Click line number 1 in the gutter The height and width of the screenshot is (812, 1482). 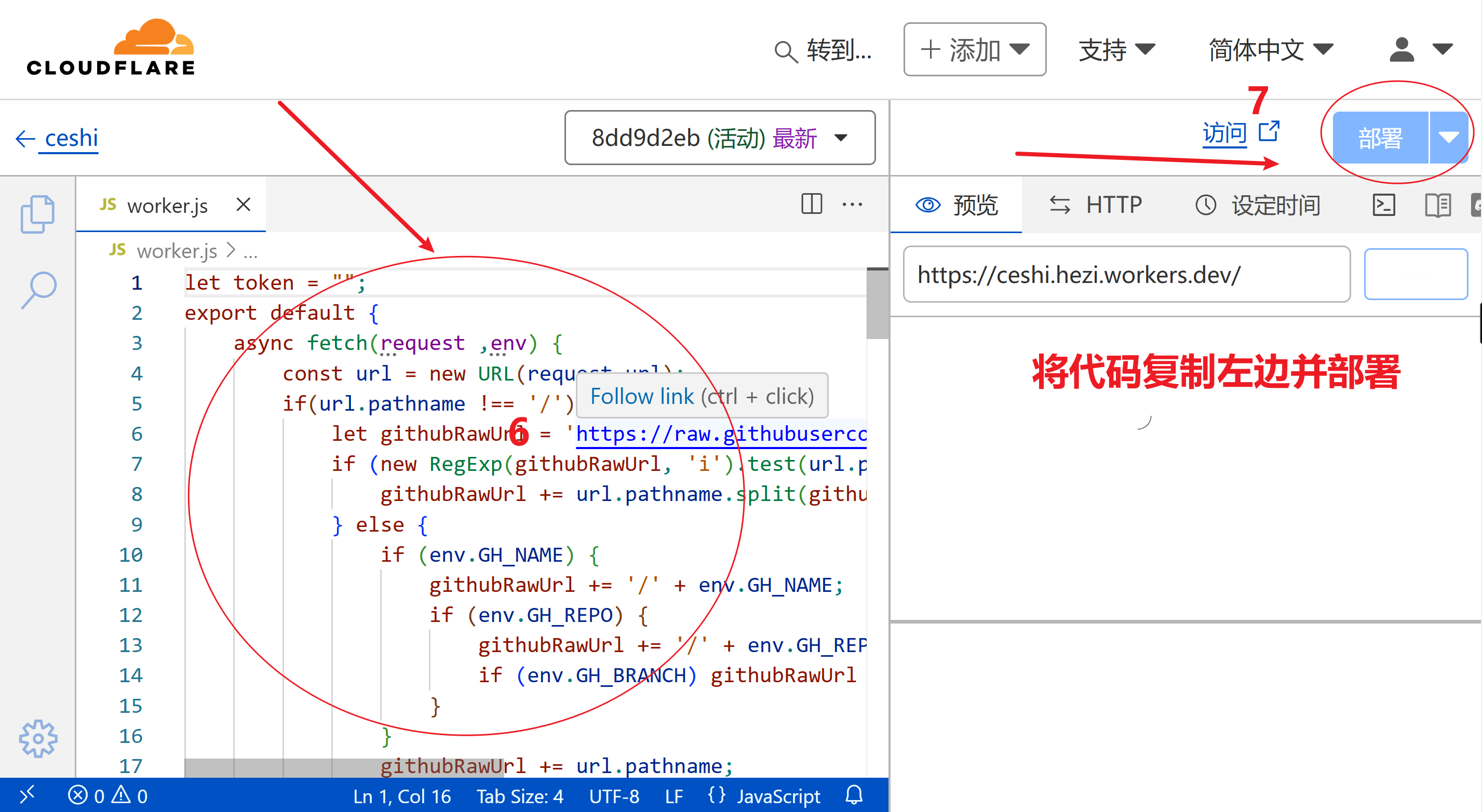137,283
